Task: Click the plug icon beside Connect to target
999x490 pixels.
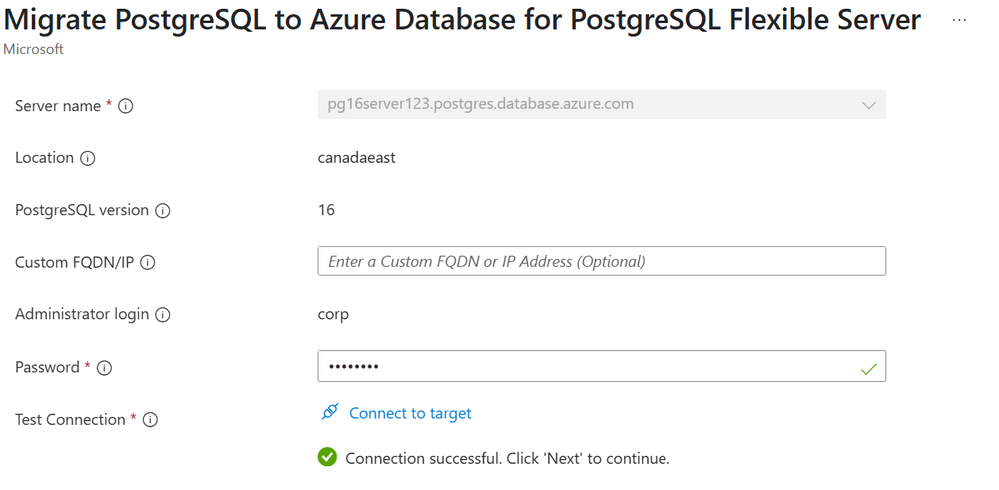Action: (x=331, y=413)
